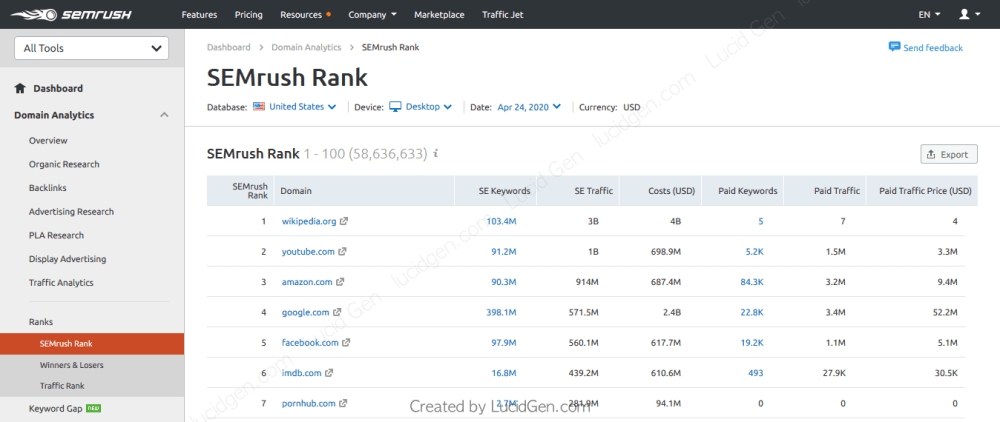Open the Apr 24, 2020 date dropdown
This screenshot has height=422, width=1000.
click(529, 106)
